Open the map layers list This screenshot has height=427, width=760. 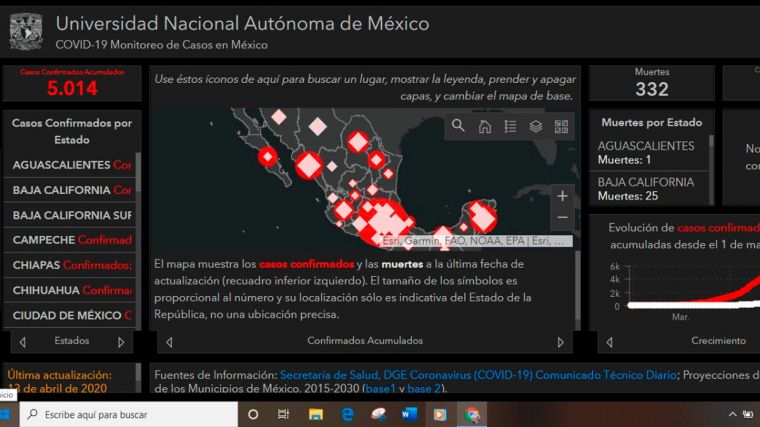point(536,126)
